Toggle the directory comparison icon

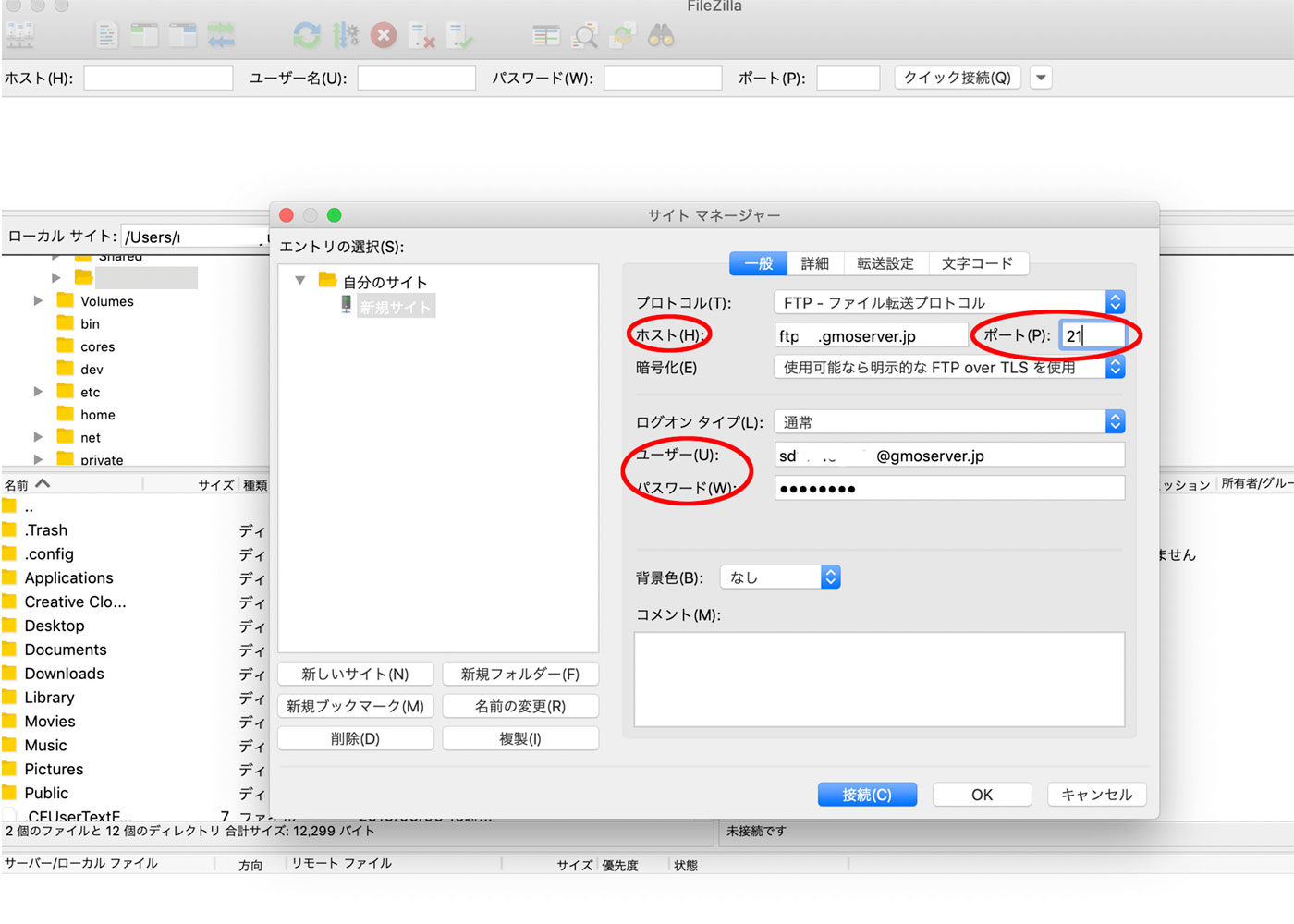[585, 36]
